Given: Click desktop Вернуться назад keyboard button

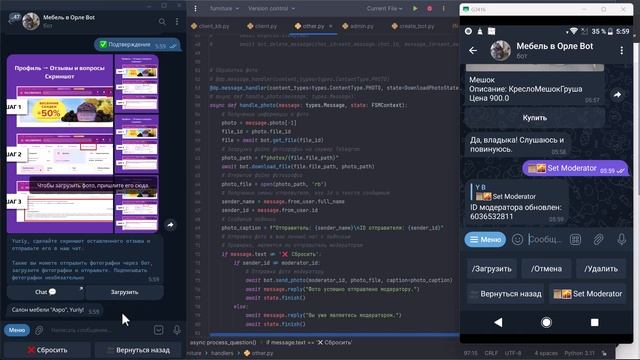Looking at the screenshot, I should point(139,350).
